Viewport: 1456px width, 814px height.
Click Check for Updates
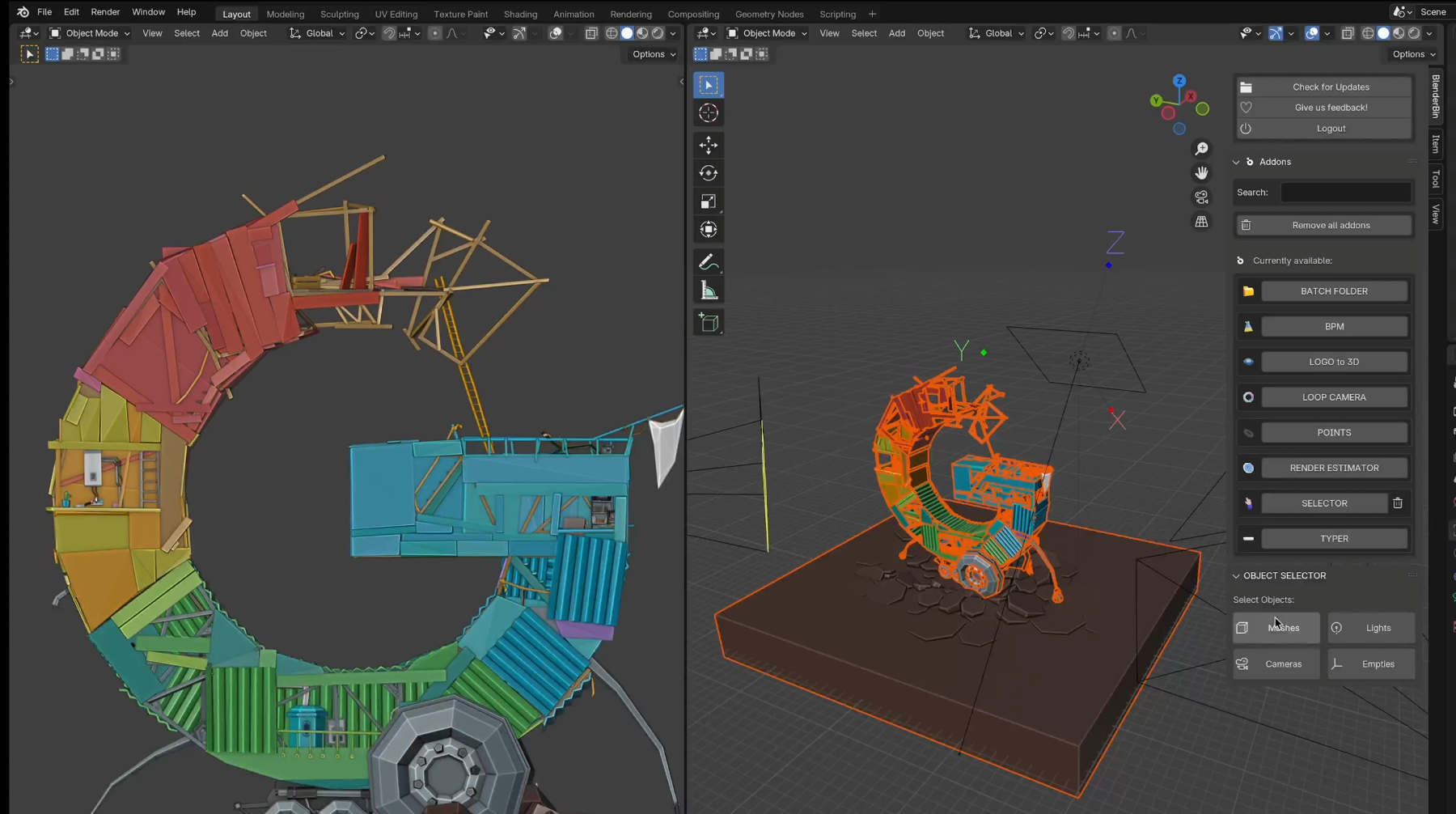coord(1330,87)
